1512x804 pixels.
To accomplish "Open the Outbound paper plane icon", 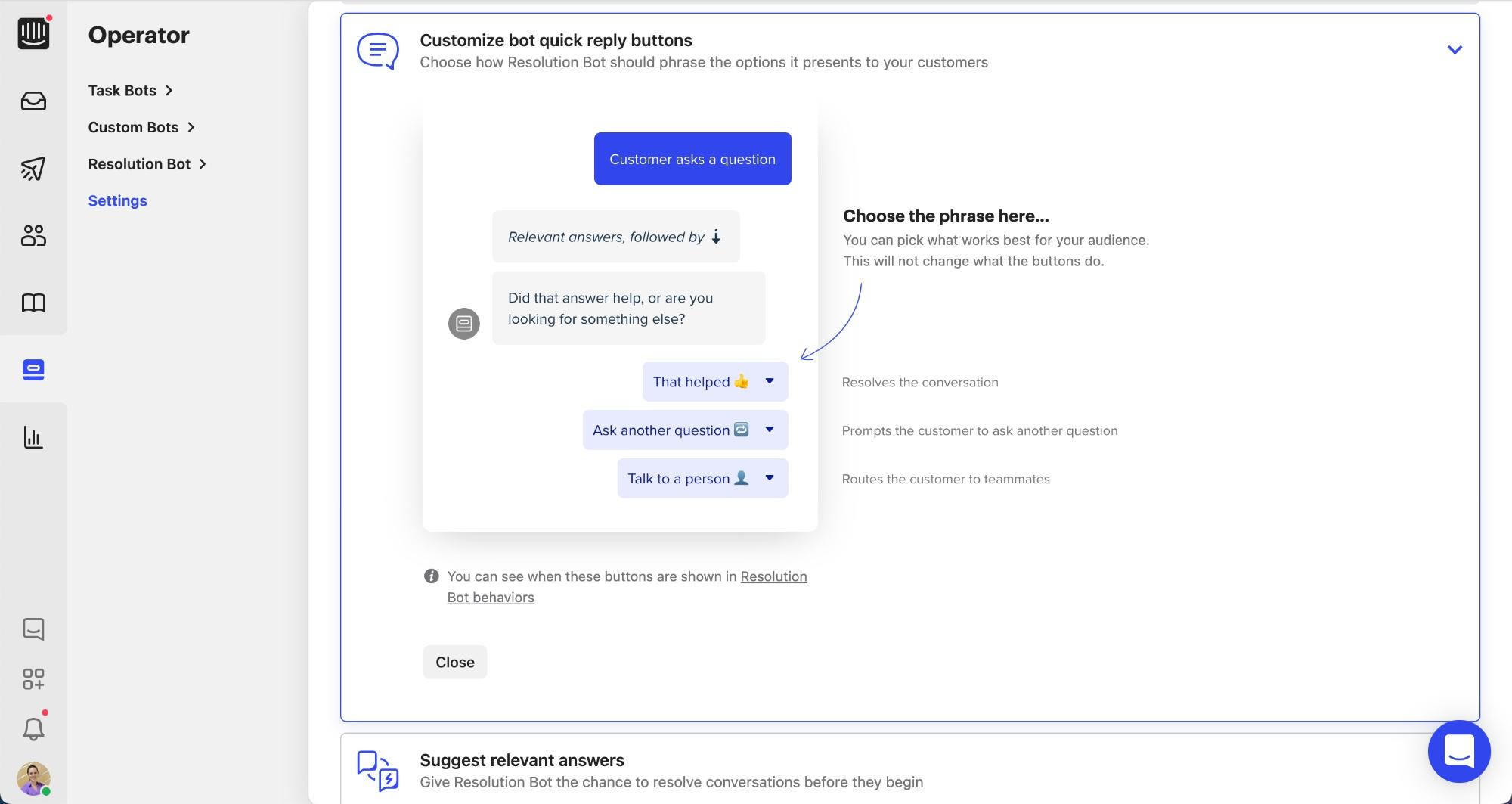I will coord(33,168).
